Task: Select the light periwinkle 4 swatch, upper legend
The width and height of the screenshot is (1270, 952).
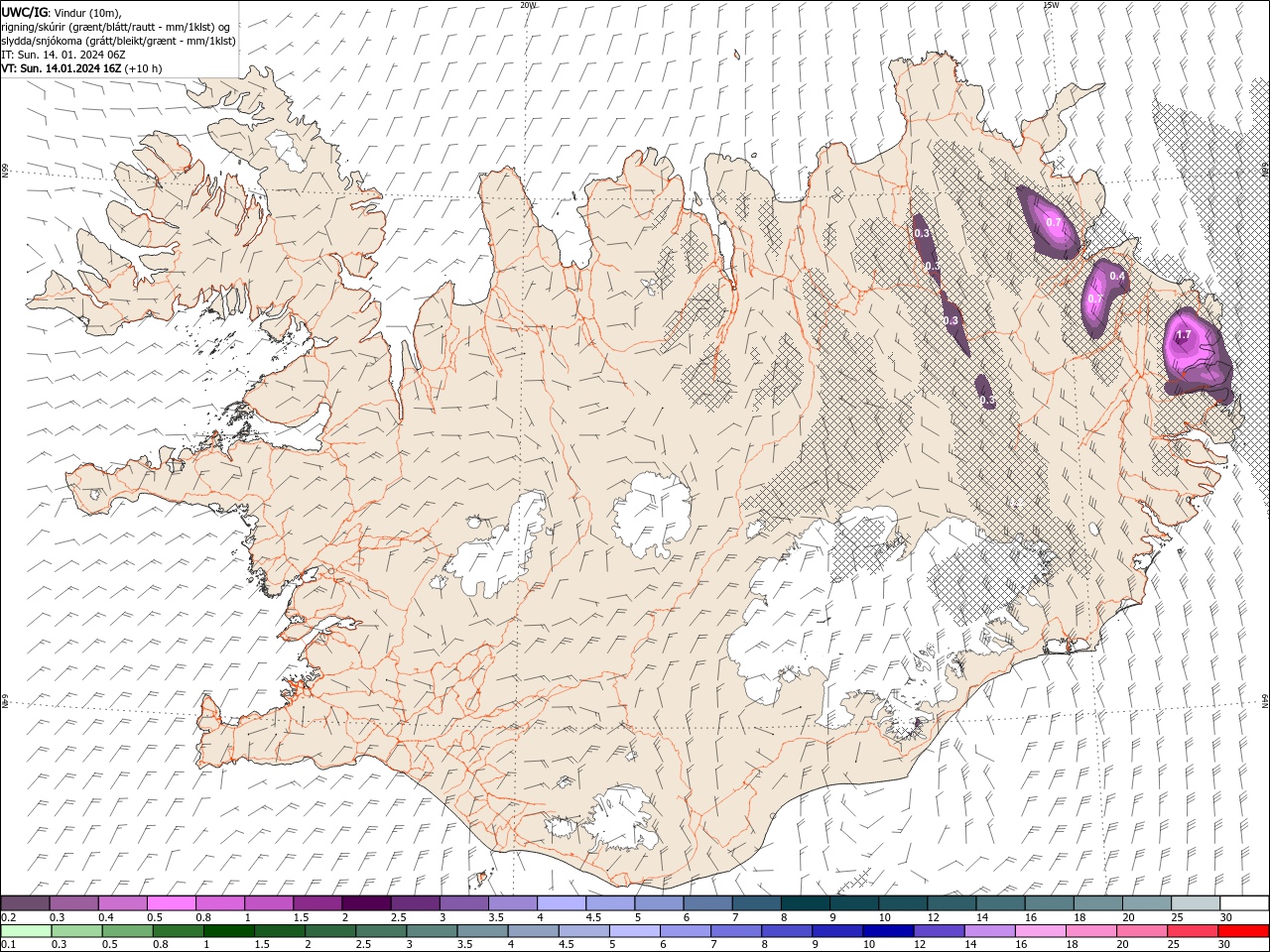Action: 562,903
